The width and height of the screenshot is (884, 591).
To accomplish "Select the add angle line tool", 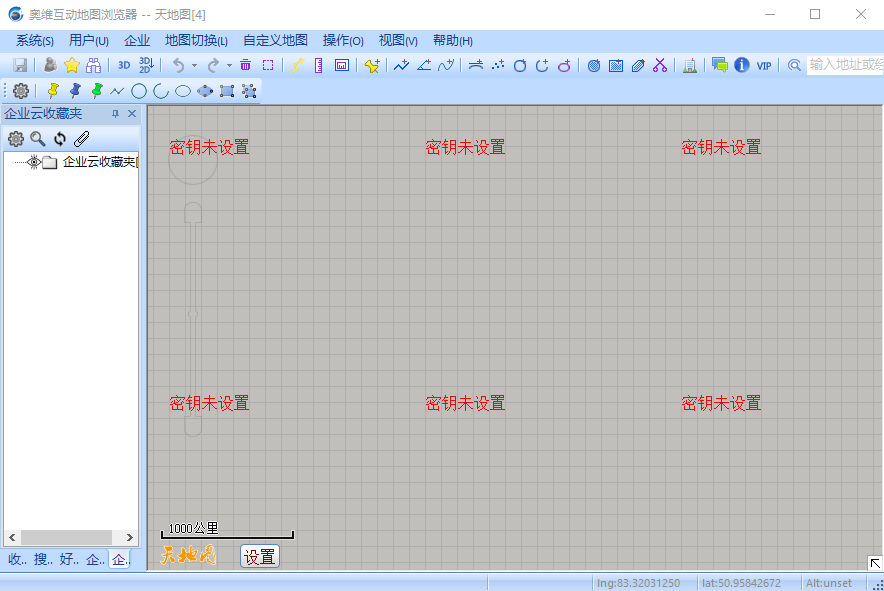I will pos(424,65).
